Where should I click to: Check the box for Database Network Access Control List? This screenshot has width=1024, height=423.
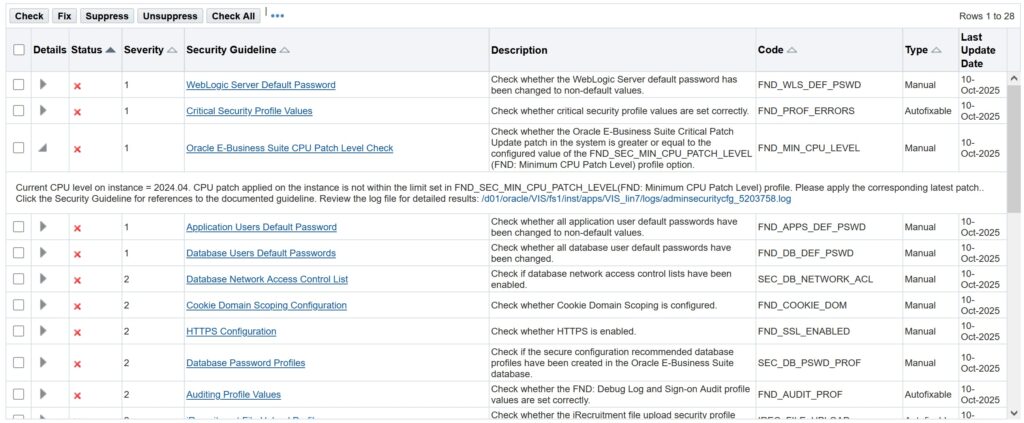[19, 279]
